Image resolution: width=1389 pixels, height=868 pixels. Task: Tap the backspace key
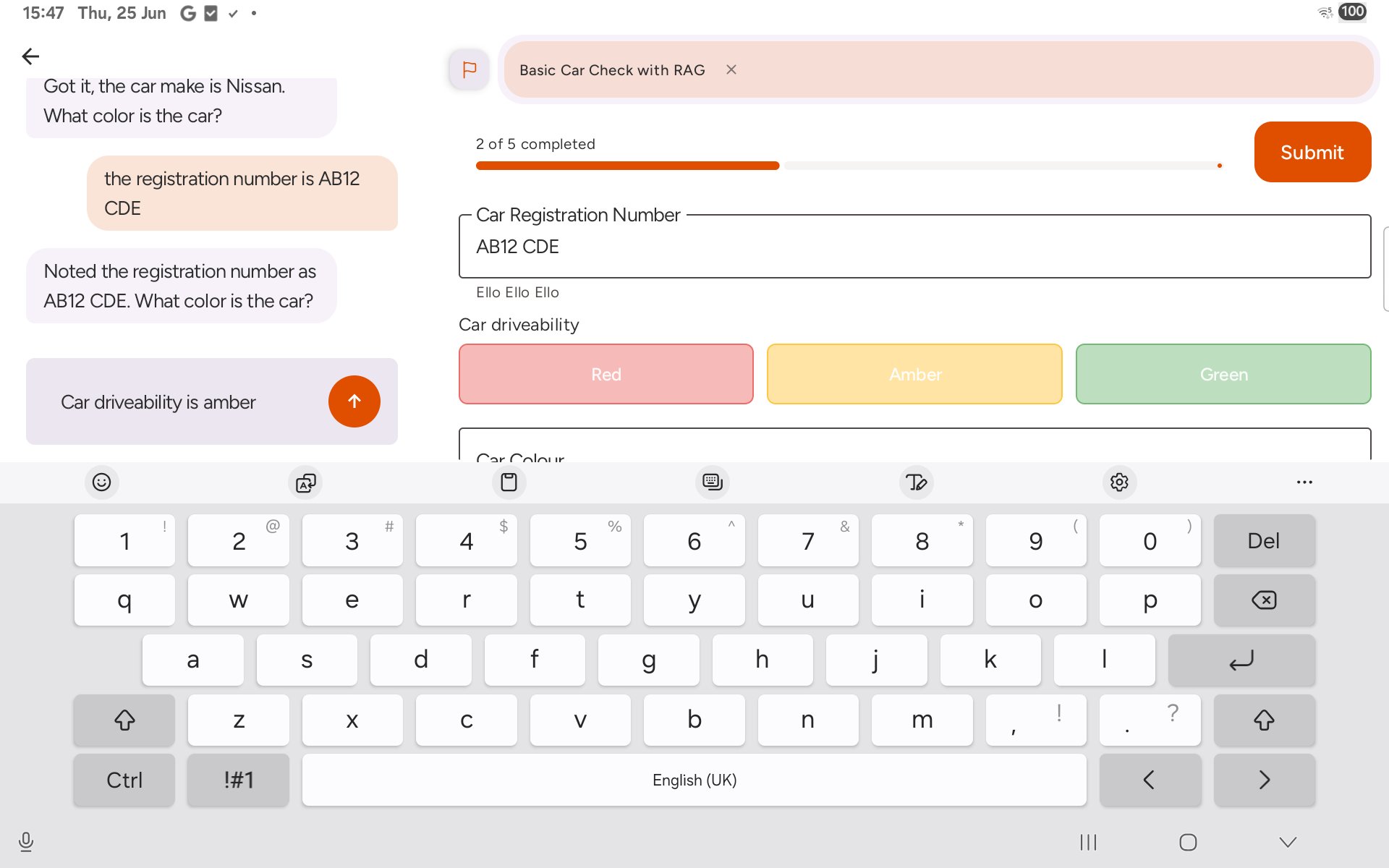pos(1264,600)
